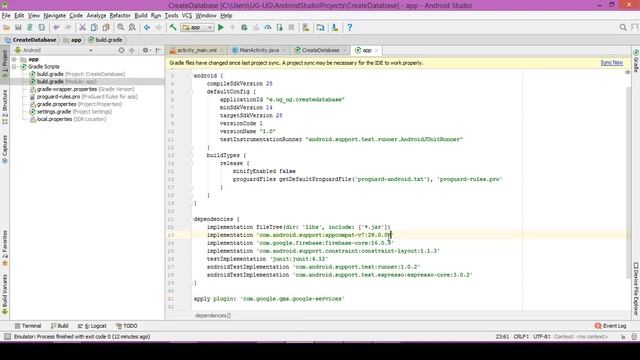Open the app run configuration dropdown
The image size is (640, 360).
tap(198, 27)
